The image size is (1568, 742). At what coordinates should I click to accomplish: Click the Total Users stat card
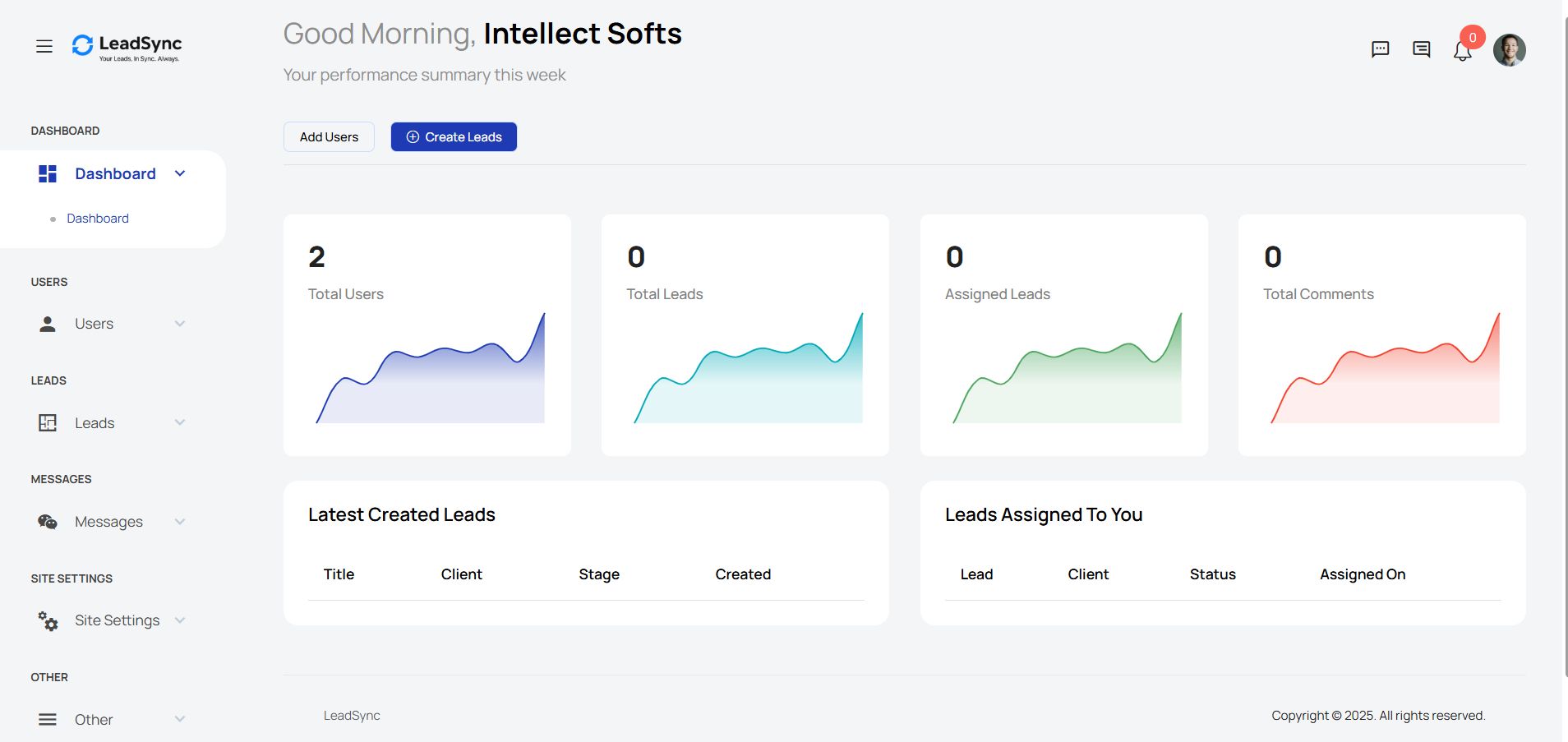427,334
